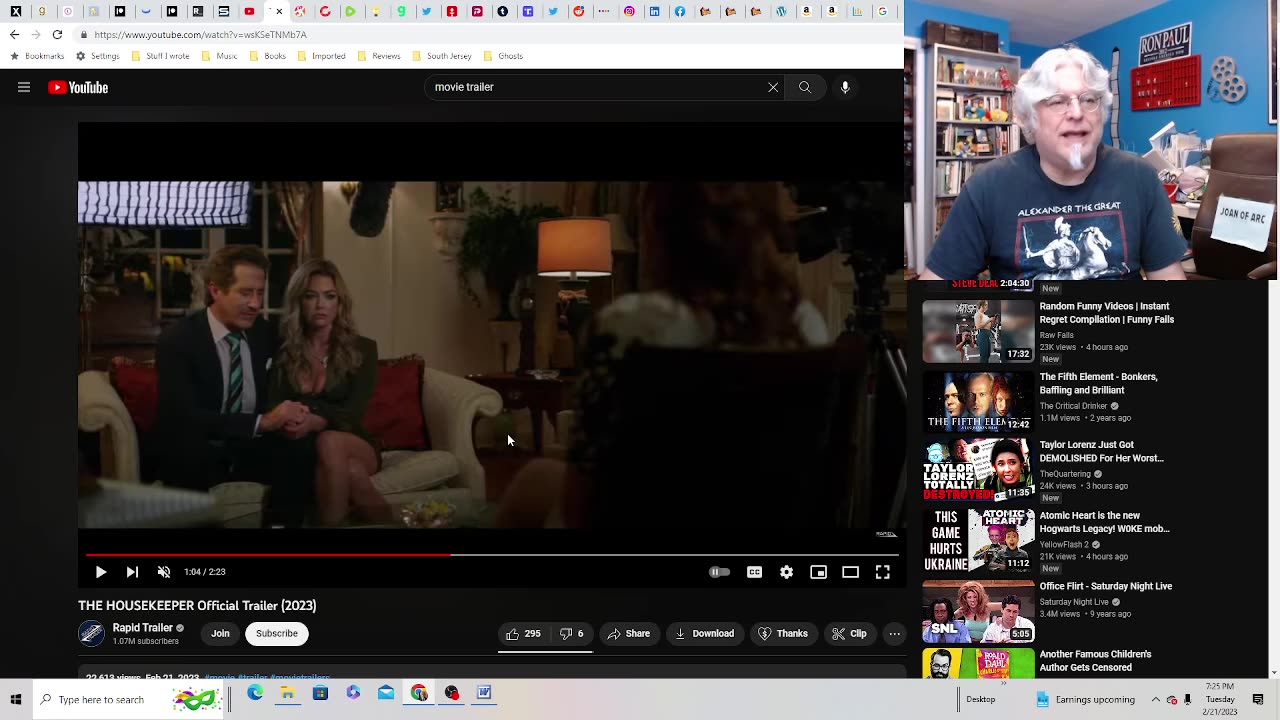Share this trailer video

(629, 634)
